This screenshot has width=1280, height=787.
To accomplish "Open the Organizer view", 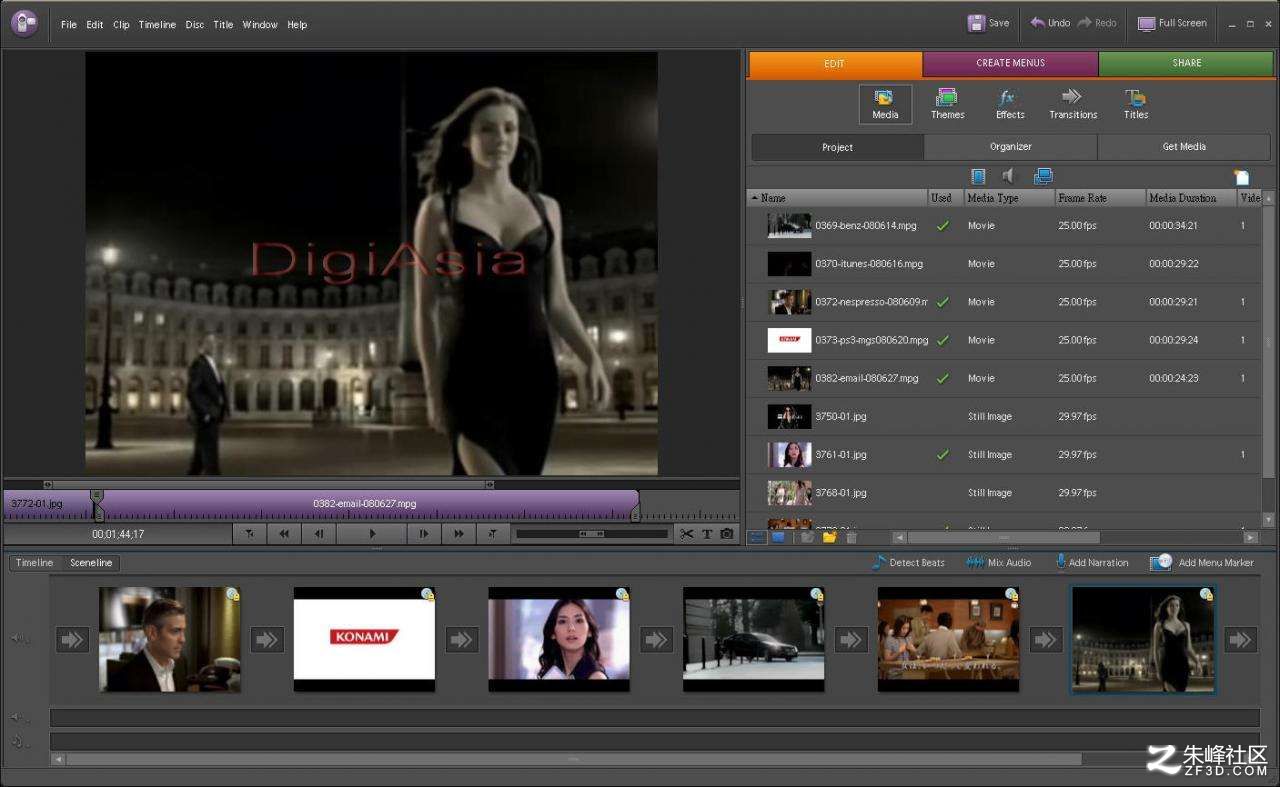I will pyautogui.click(x=1010, y=147).
